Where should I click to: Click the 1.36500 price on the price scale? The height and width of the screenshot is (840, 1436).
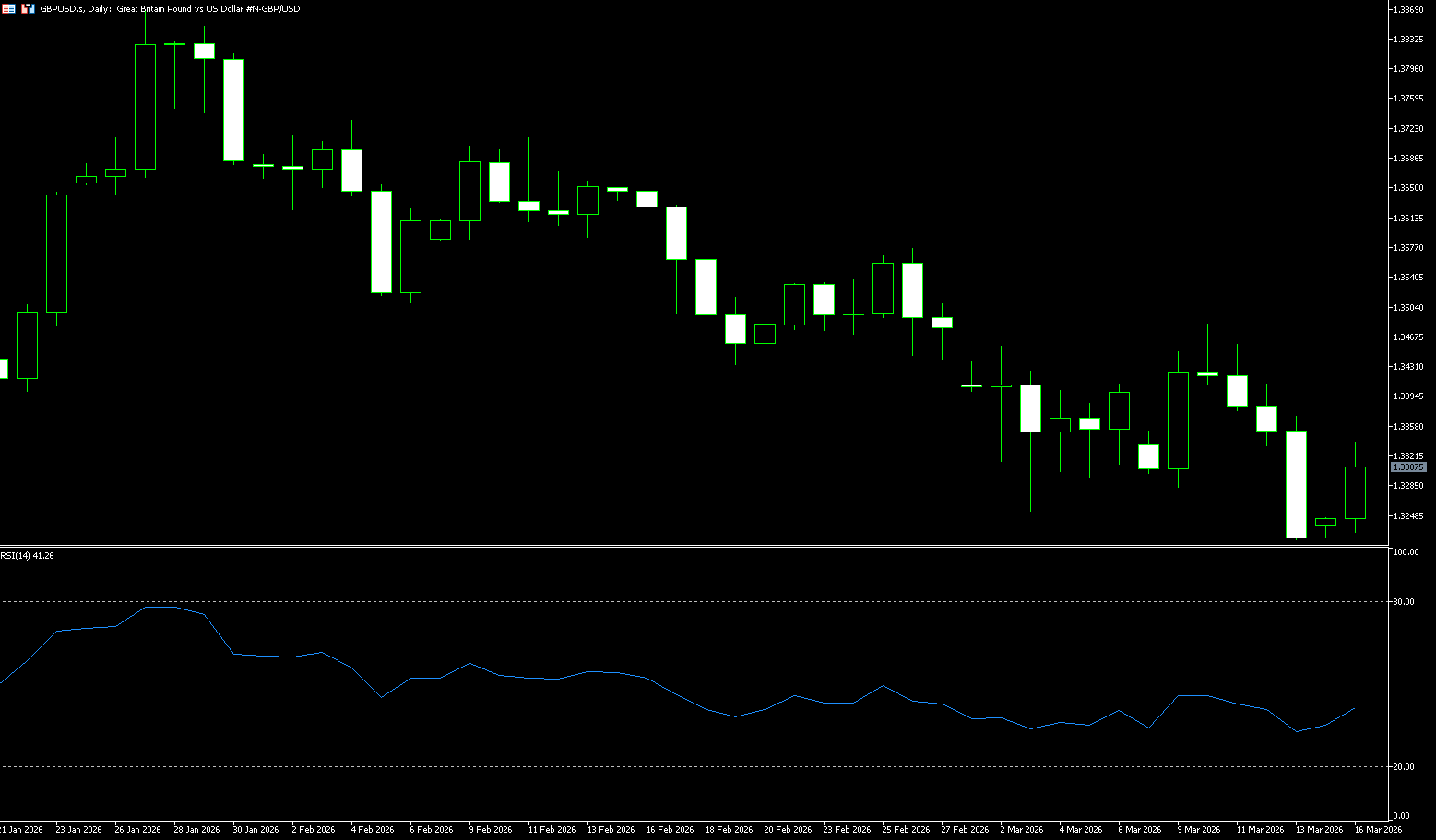coord(1407,188)
